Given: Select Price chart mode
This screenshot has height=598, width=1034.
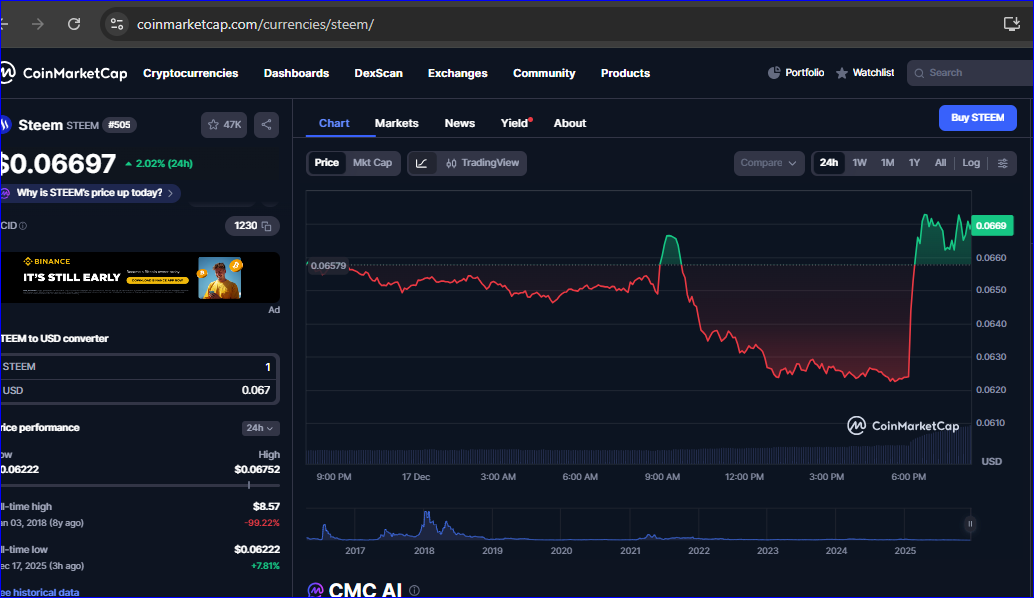Looking at the screenshot, I should pos(326,163).
